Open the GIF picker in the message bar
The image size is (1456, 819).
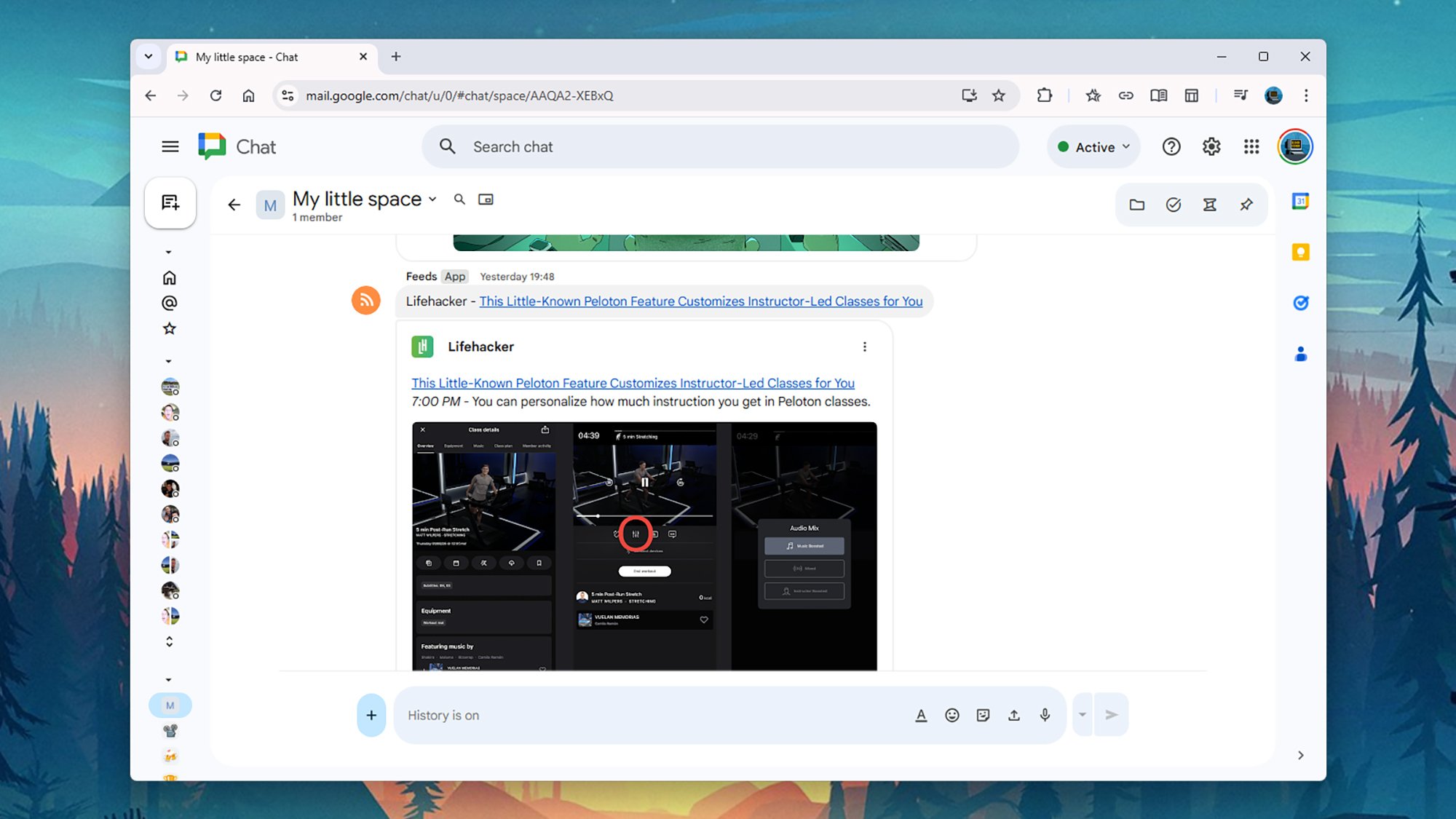coord(982,715)
